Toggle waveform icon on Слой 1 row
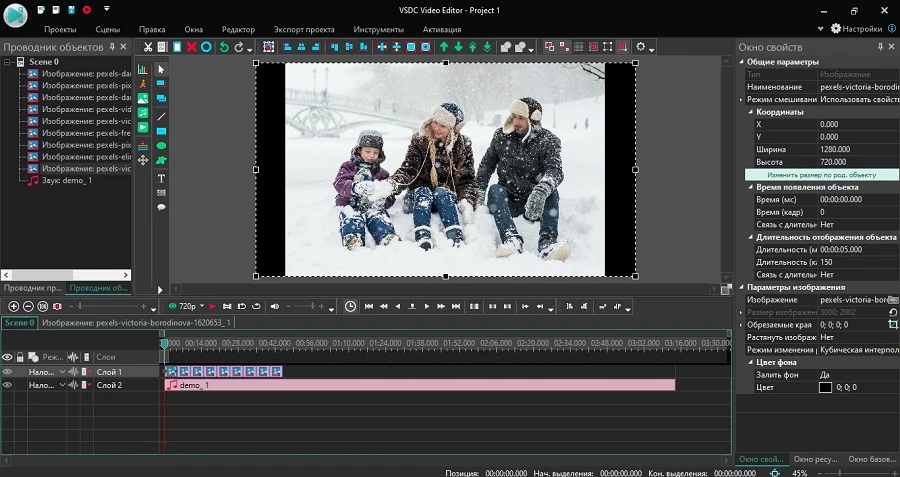Image resolution: width=900 pixels, height=477 pixels. click(73, 372)
